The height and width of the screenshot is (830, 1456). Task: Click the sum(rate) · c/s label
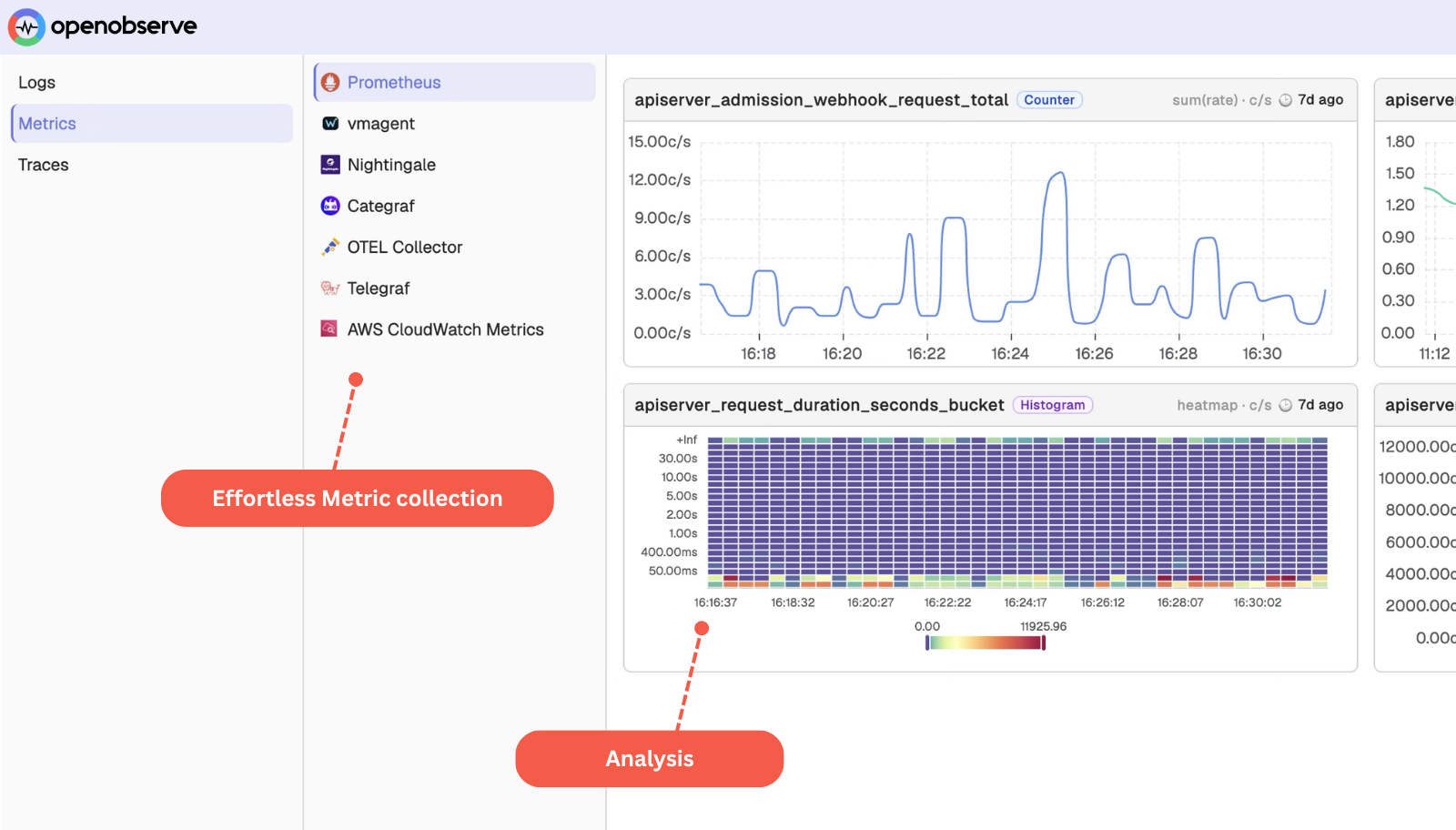[x=1221, y=100]
